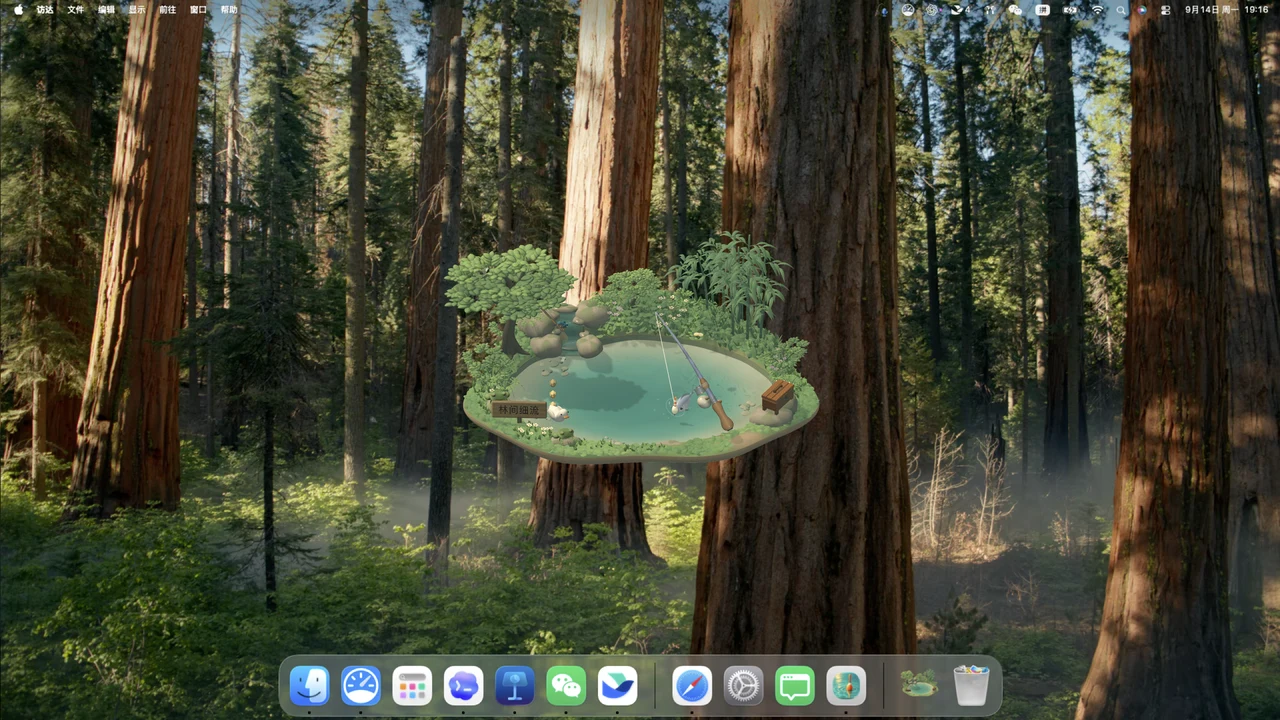This screenshot has width=1280, height=720.
Task: Open System Settings gear in Dock
Action: click(x=743, y=686)
